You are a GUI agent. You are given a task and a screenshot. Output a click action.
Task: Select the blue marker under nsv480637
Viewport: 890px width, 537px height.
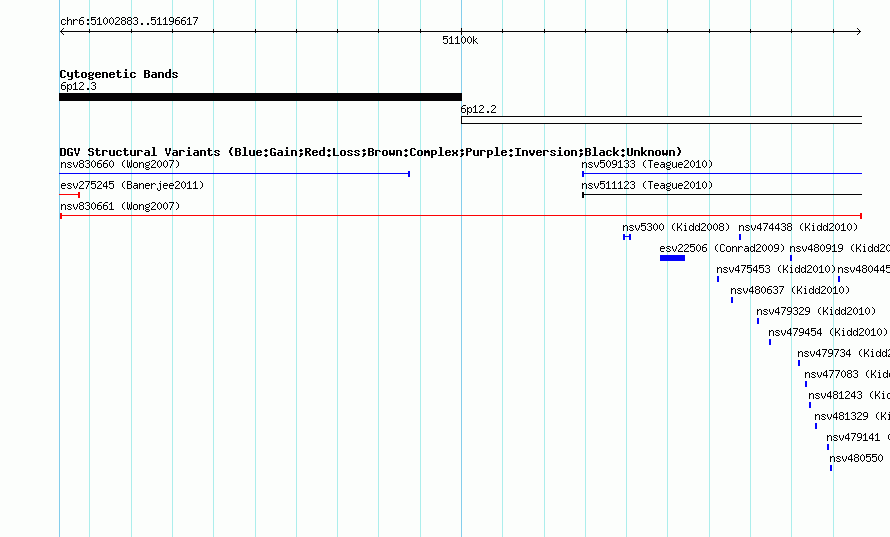[732, 300]
